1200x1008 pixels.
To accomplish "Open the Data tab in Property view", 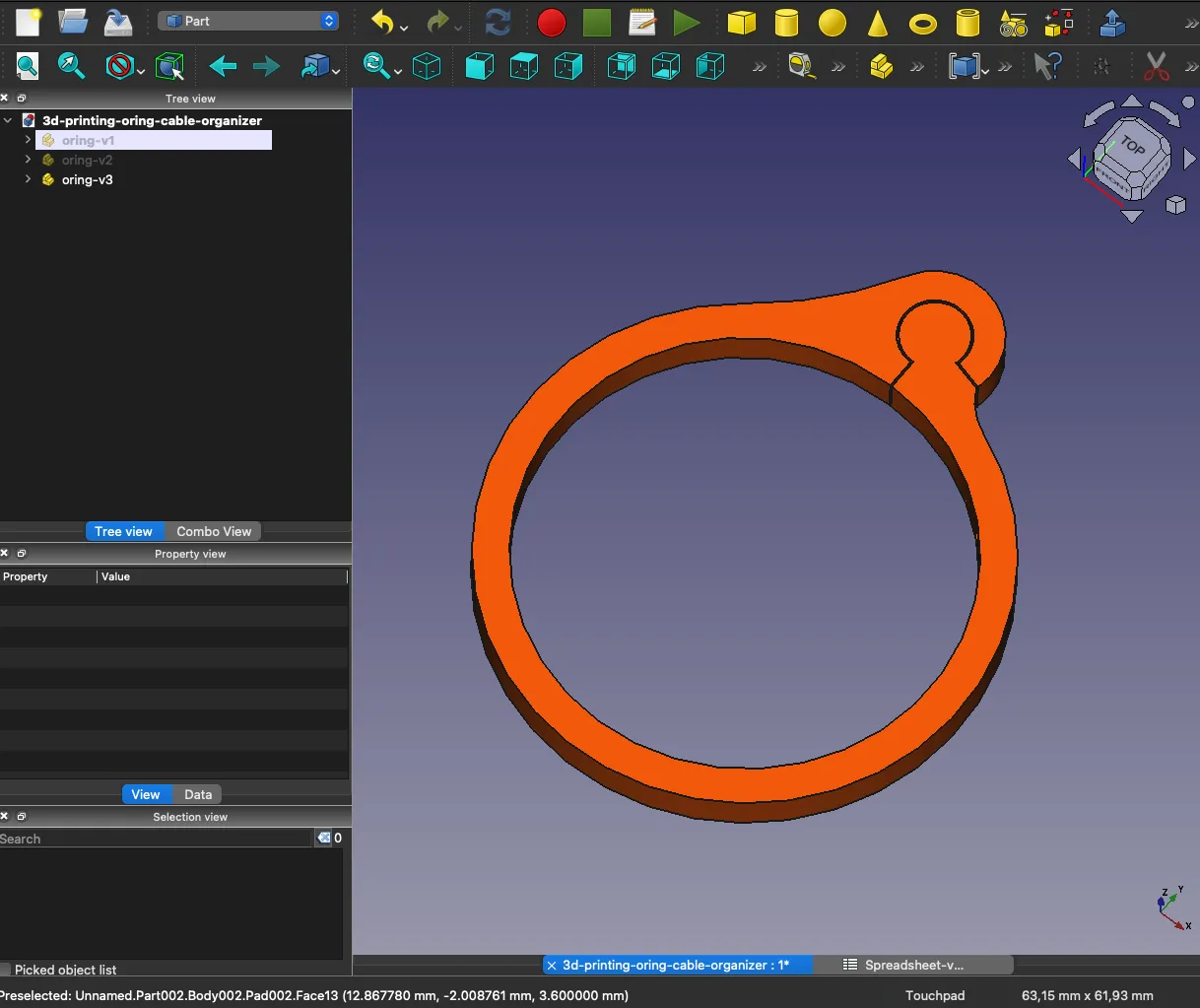I will (198, 794).
